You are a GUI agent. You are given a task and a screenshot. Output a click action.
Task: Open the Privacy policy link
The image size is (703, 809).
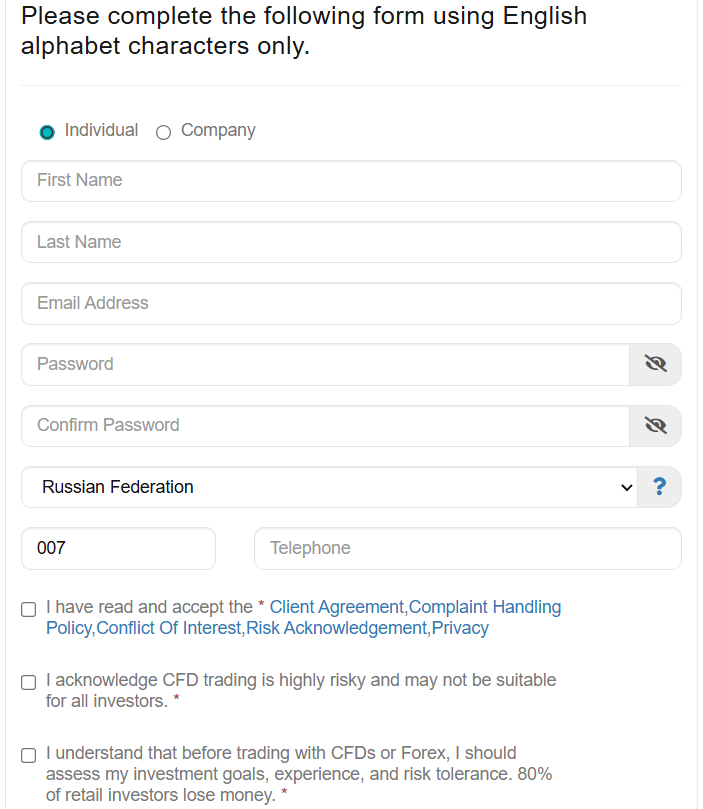(x=460, y=628)
